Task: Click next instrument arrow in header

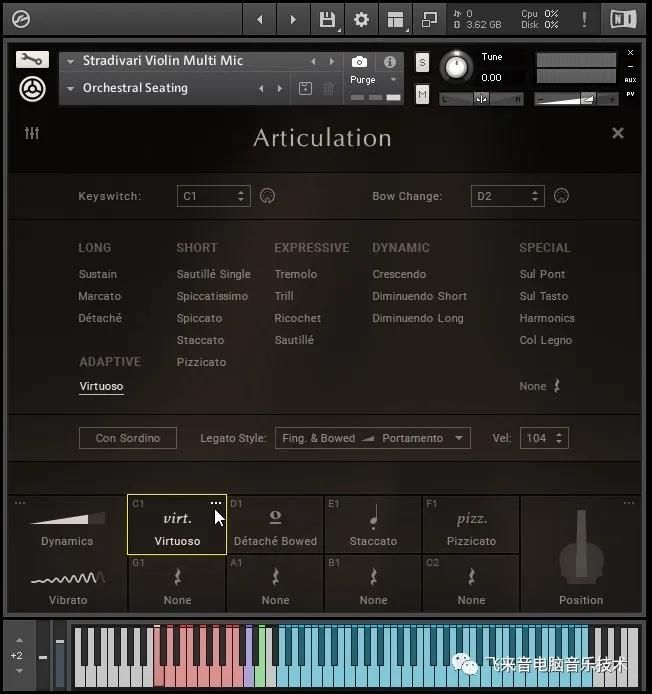Action: 332,62
